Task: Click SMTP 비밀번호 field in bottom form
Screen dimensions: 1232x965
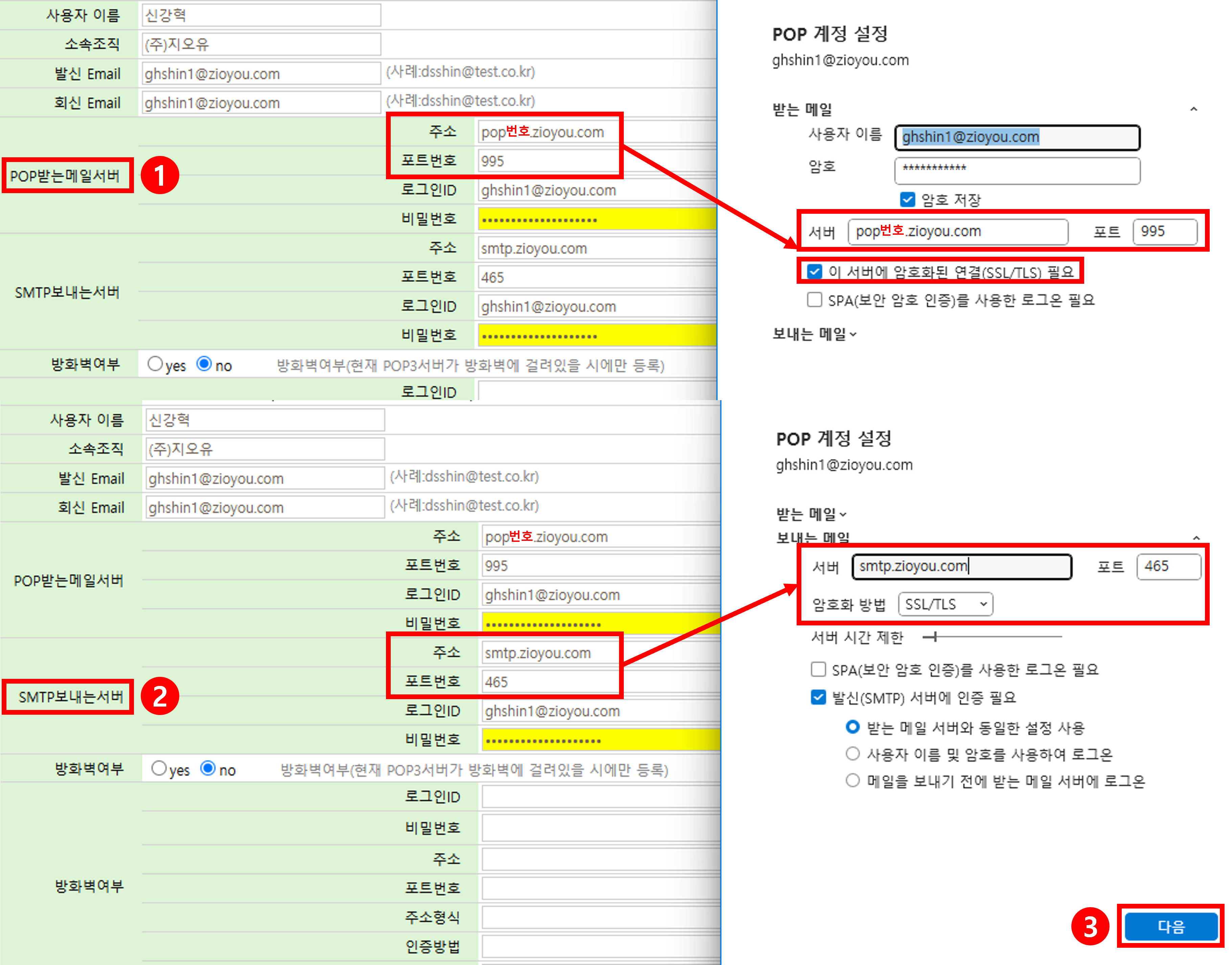Action: 601,740
